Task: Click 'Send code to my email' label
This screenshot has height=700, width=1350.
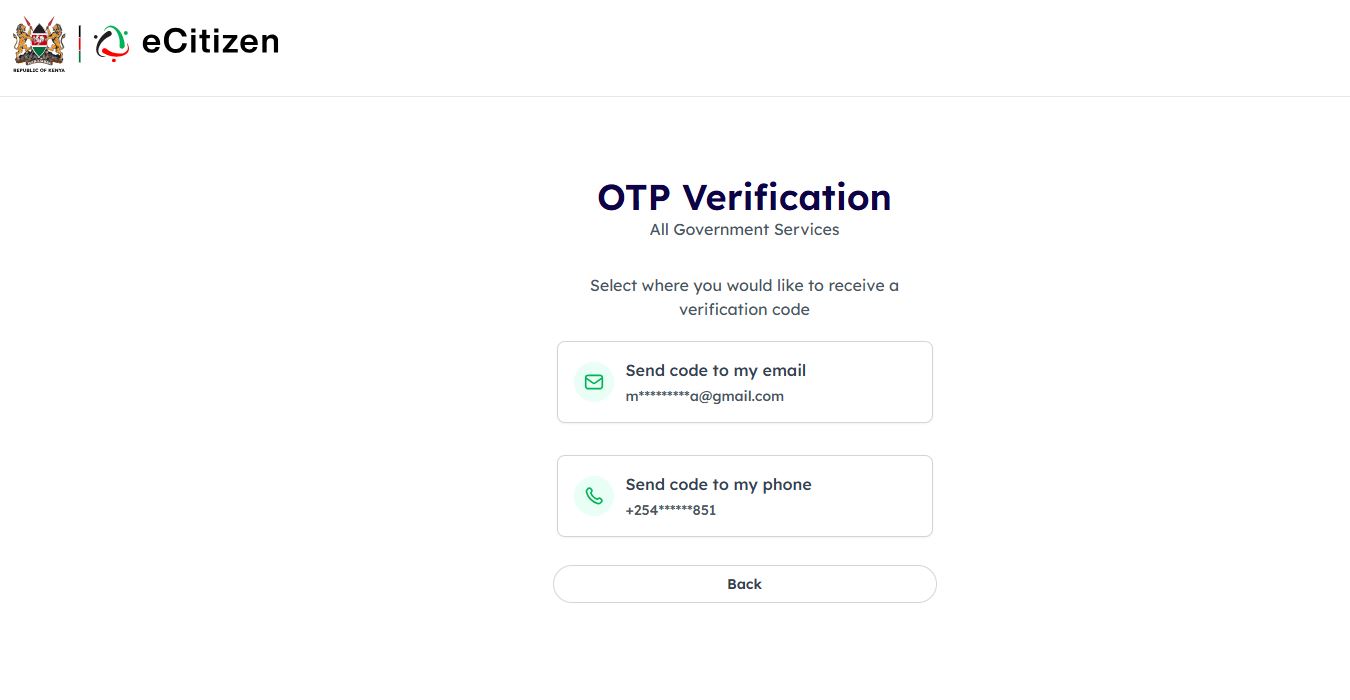Action: pyautogui.click(x=715, y=371)
